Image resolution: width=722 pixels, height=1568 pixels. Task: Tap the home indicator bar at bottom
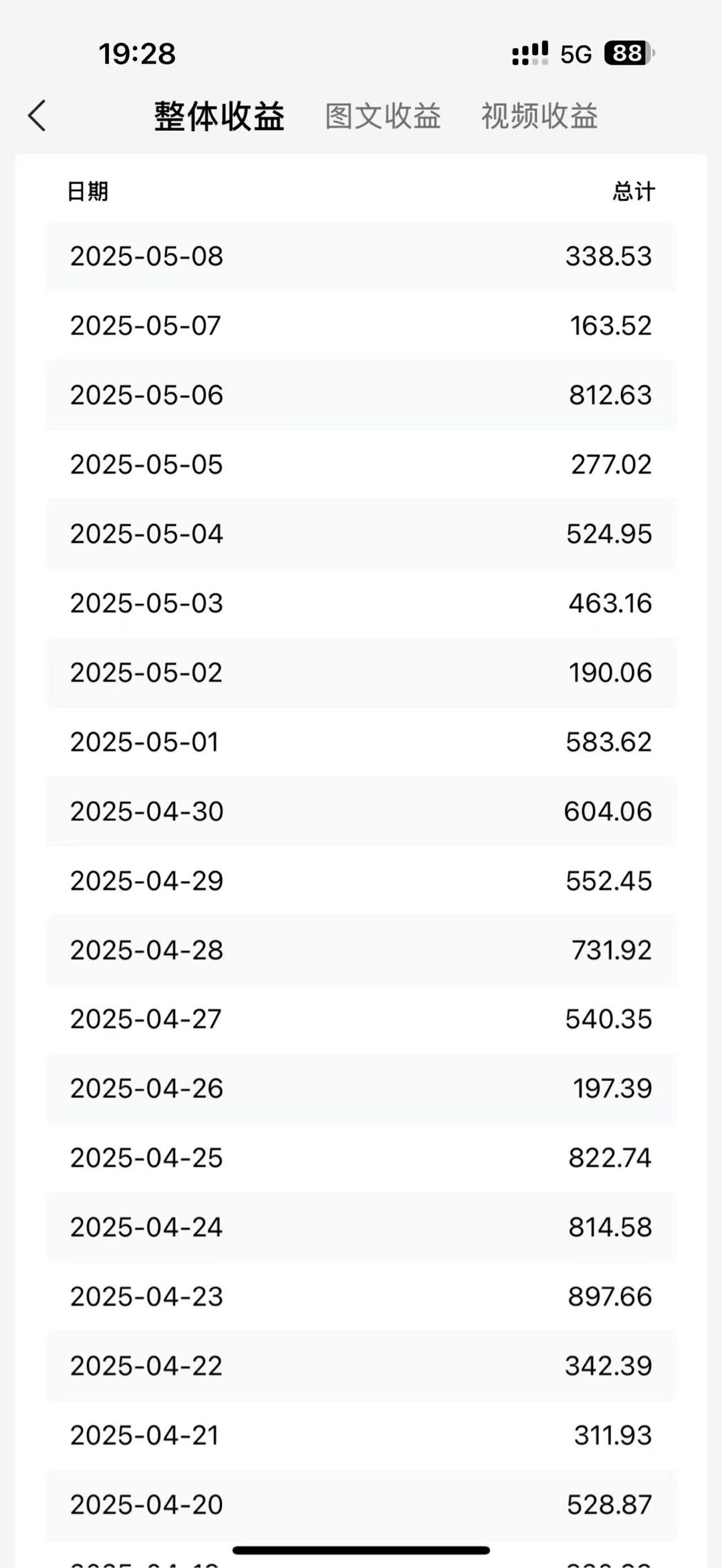tap(361, 1550)
